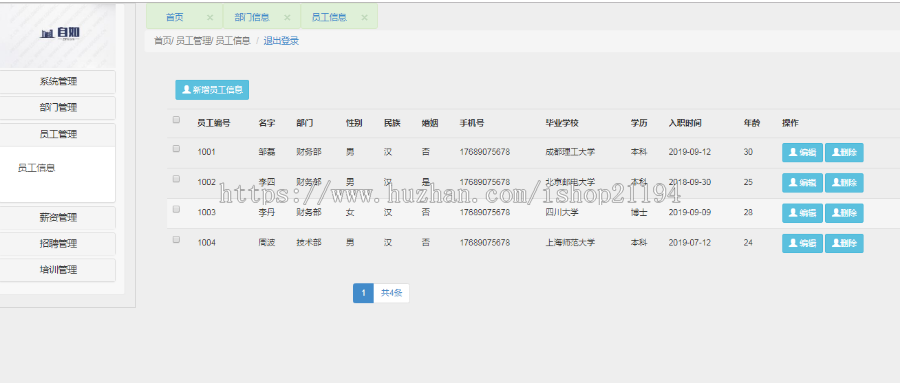Click name cell 李四

point(267,182)
